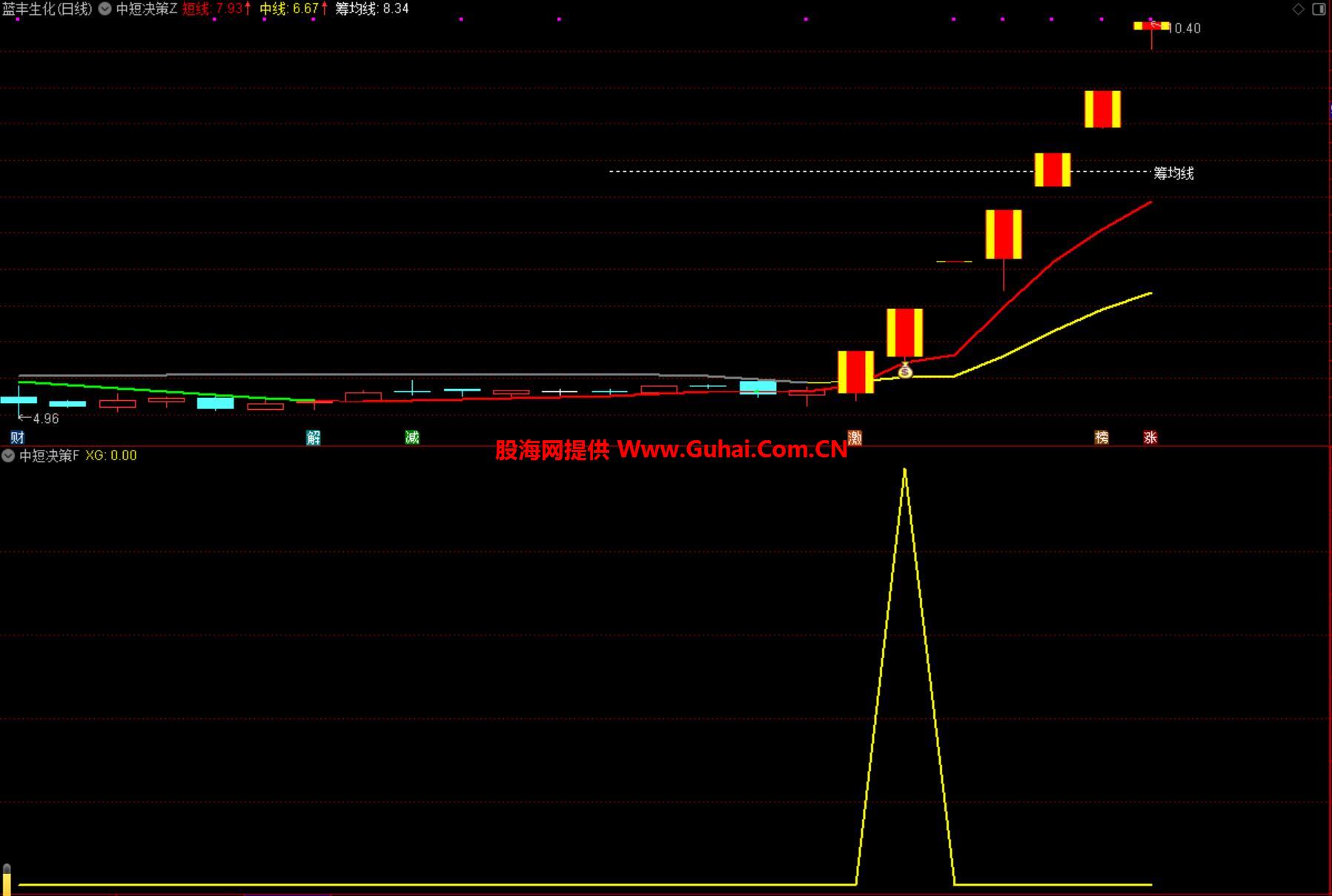Screen dimensions: 1332x896
Task: Click the 解 signal marker icon
Action: tap(314, 437)
